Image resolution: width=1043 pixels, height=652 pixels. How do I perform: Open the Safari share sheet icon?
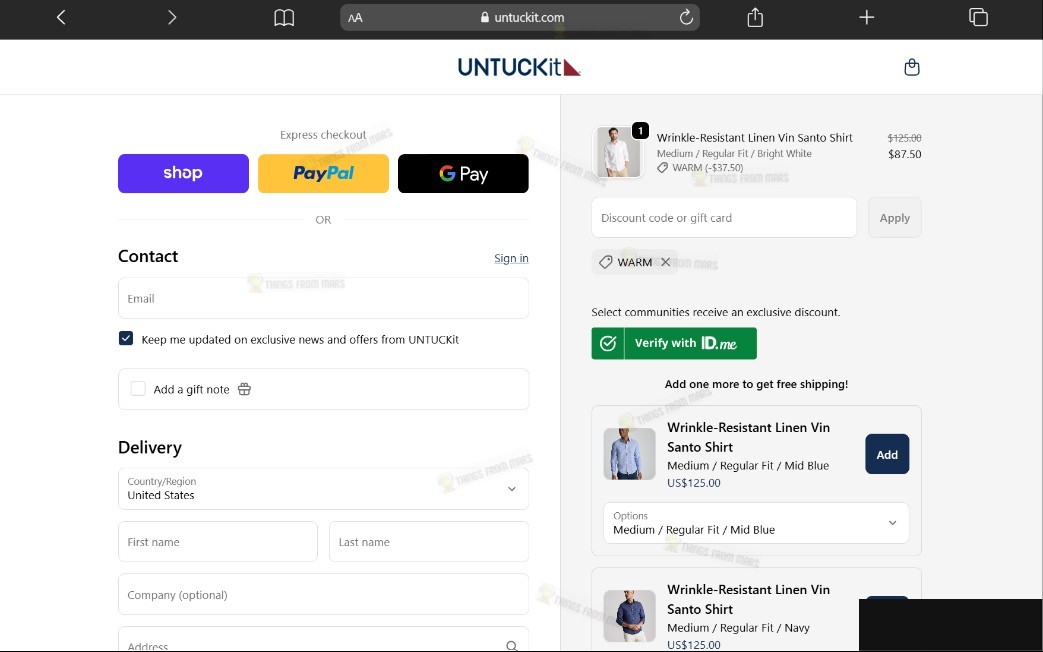(755, 17)
